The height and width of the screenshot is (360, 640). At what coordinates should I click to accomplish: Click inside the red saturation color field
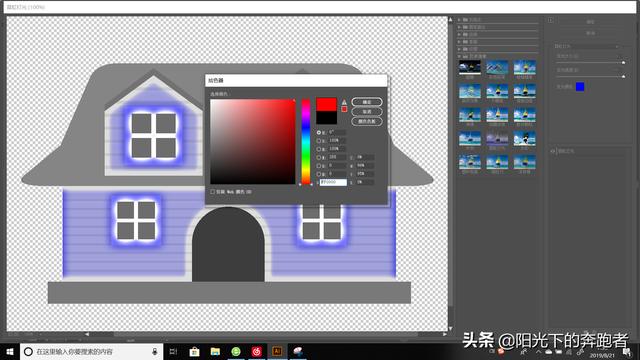253,141
